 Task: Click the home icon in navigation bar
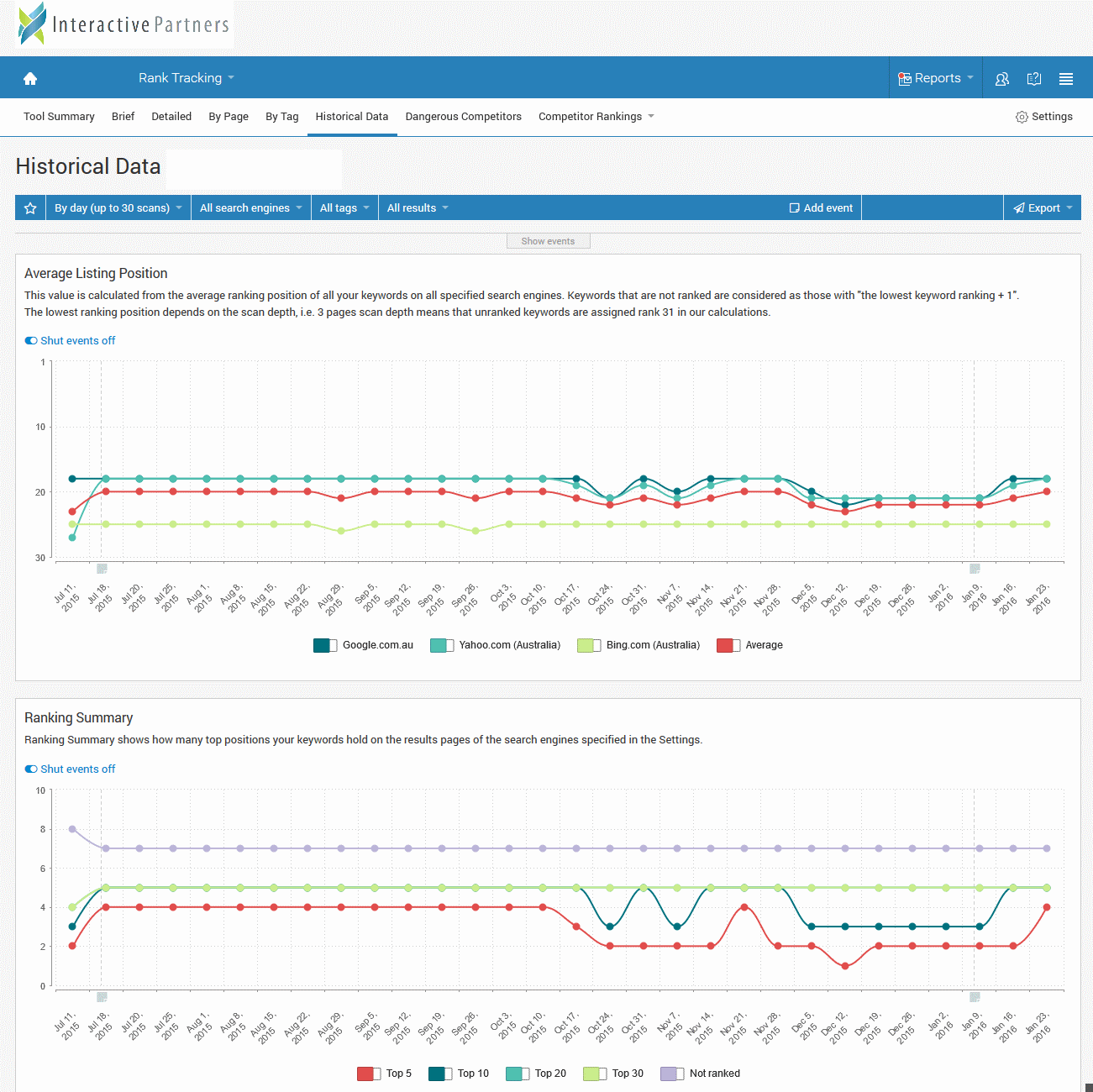click(x=30, y=78)
